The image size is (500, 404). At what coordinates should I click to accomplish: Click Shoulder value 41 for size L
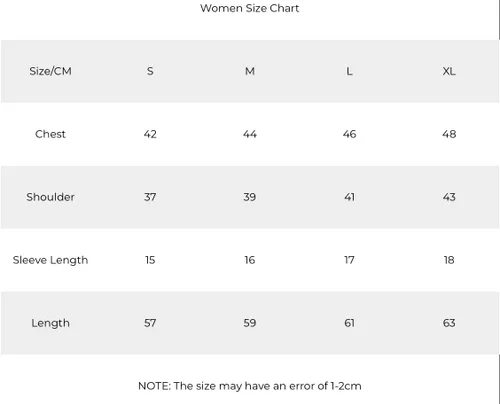(x=349, y=197)
